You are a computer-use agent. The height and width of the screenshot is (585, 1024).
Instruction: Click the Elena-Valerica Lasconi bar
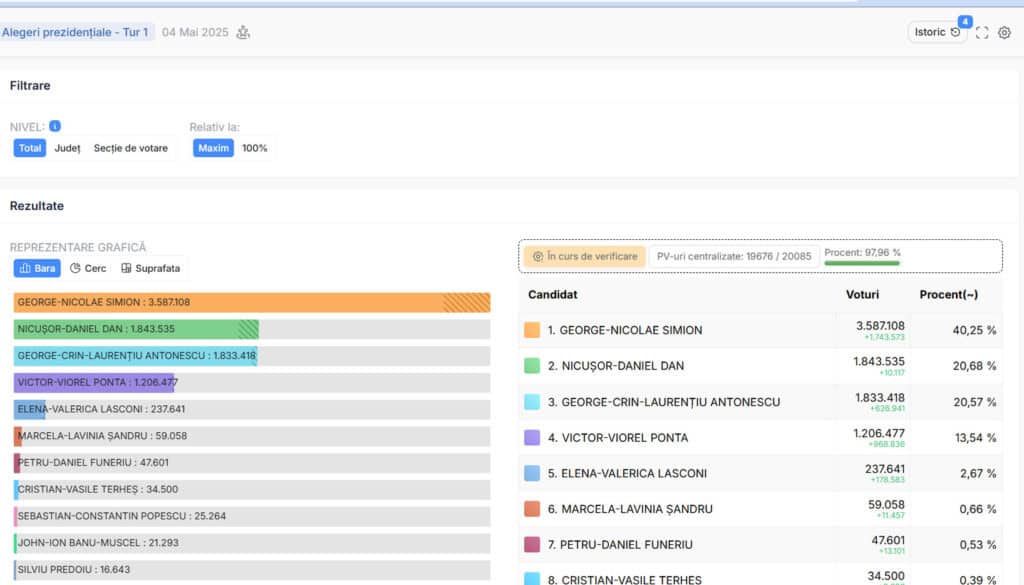tap(29, 409)
